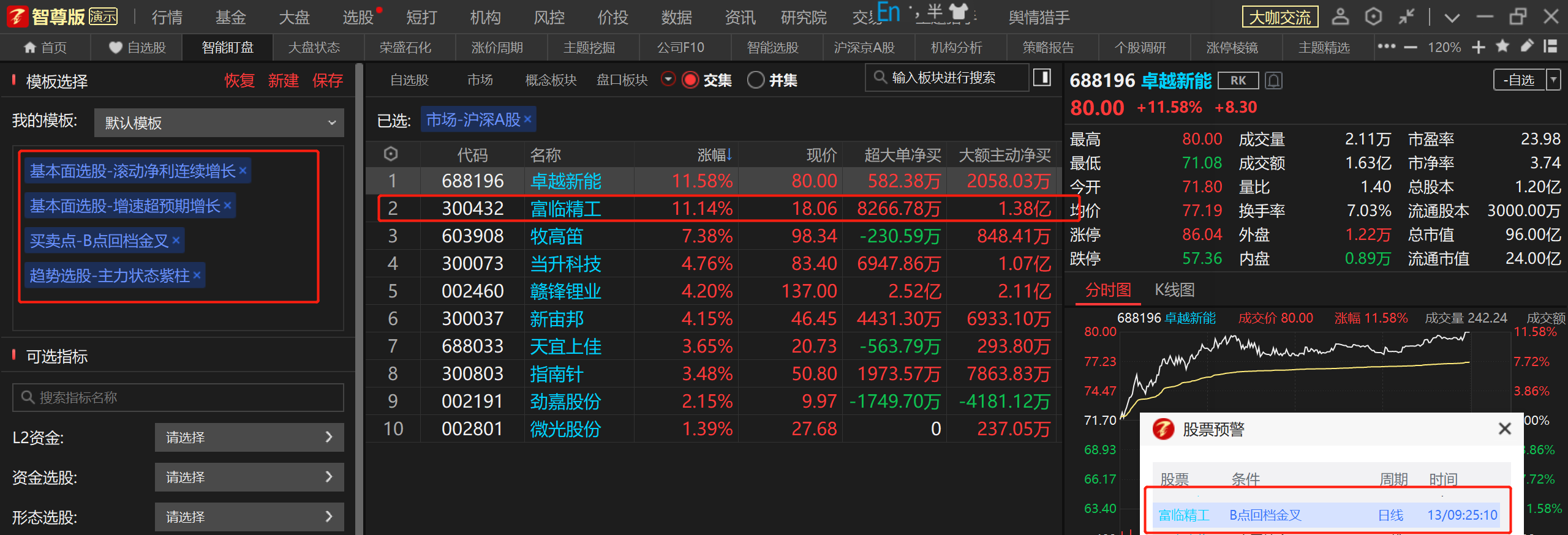Image resolution: width=1568 pixels, height=535 pixels.
Task: Click the star favorite icon in tab bar
Action: click(x=1502, y=46)
